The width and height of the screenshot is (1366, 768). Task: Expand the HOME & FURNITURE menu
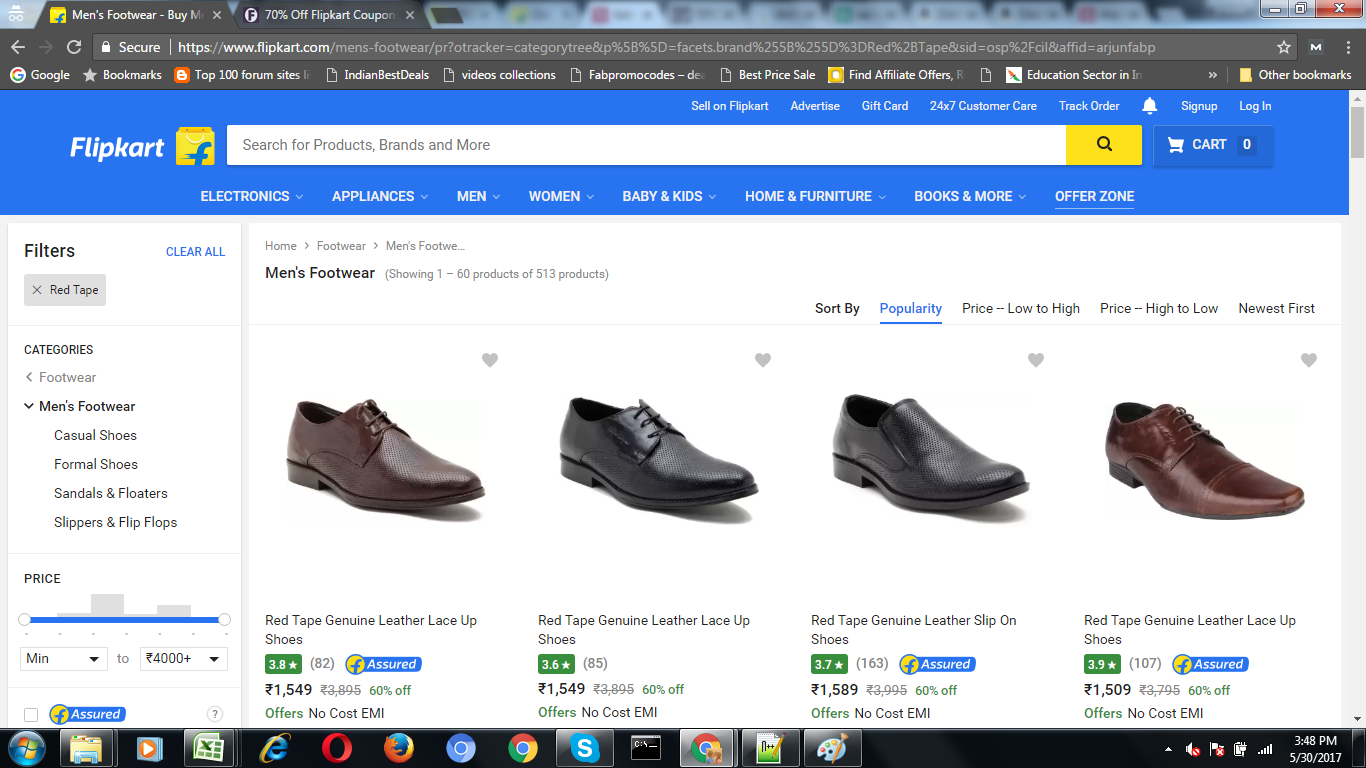coord(816,196)
